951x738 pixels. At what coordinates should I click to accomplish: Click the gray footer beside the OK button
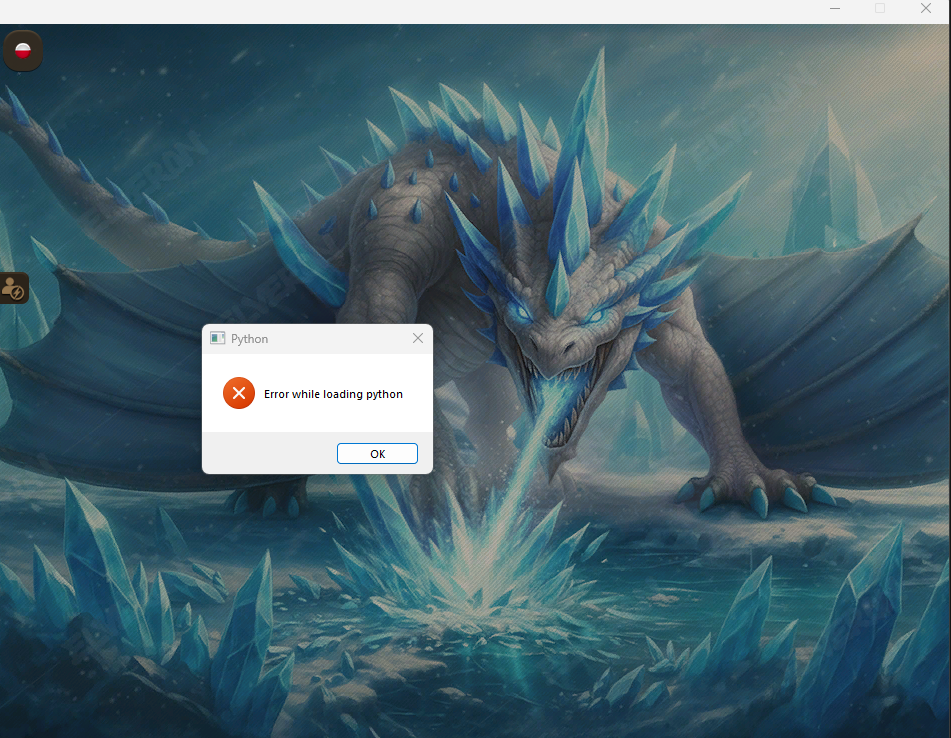click(x=268, y=453)
